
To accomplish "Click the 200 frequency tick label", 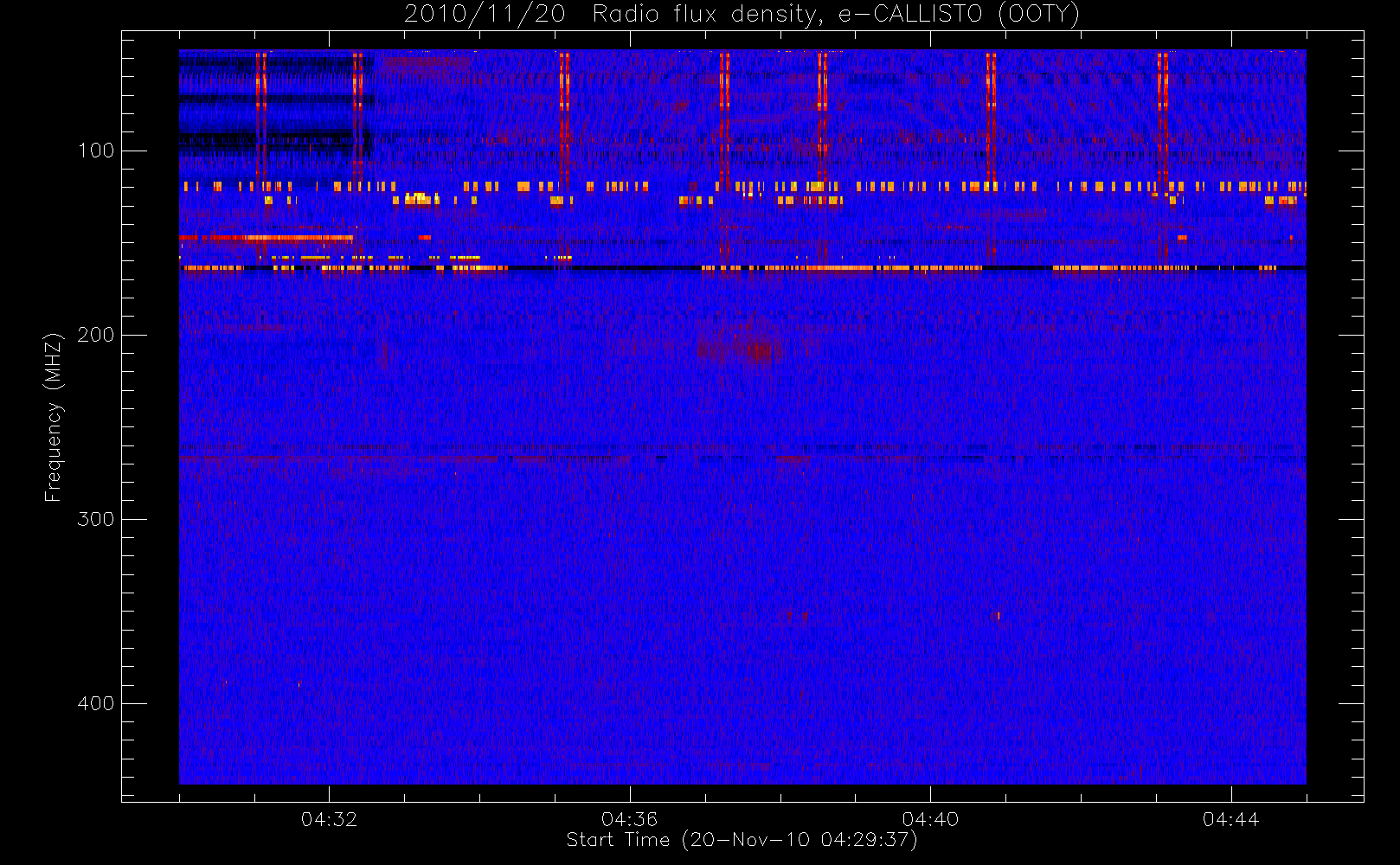I will pyautogui.click(x=95, y=335).
